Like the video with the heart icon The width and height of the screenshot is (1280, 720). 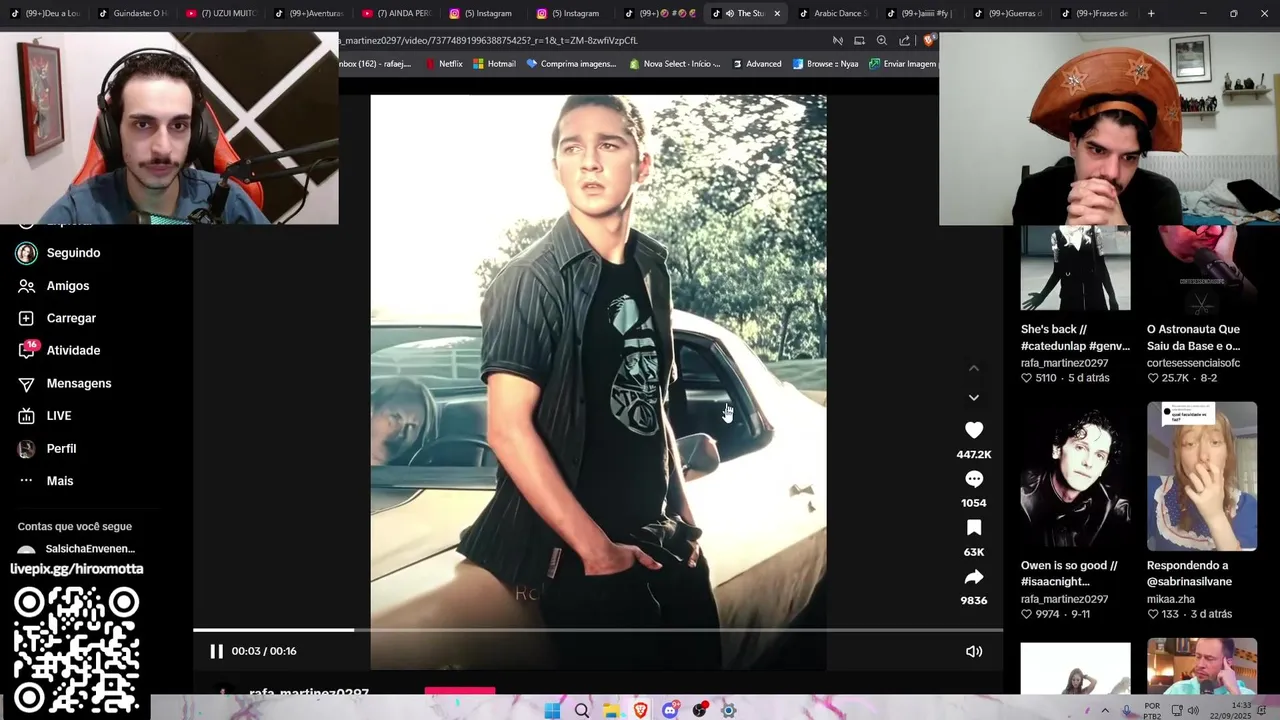click(974, 430)
